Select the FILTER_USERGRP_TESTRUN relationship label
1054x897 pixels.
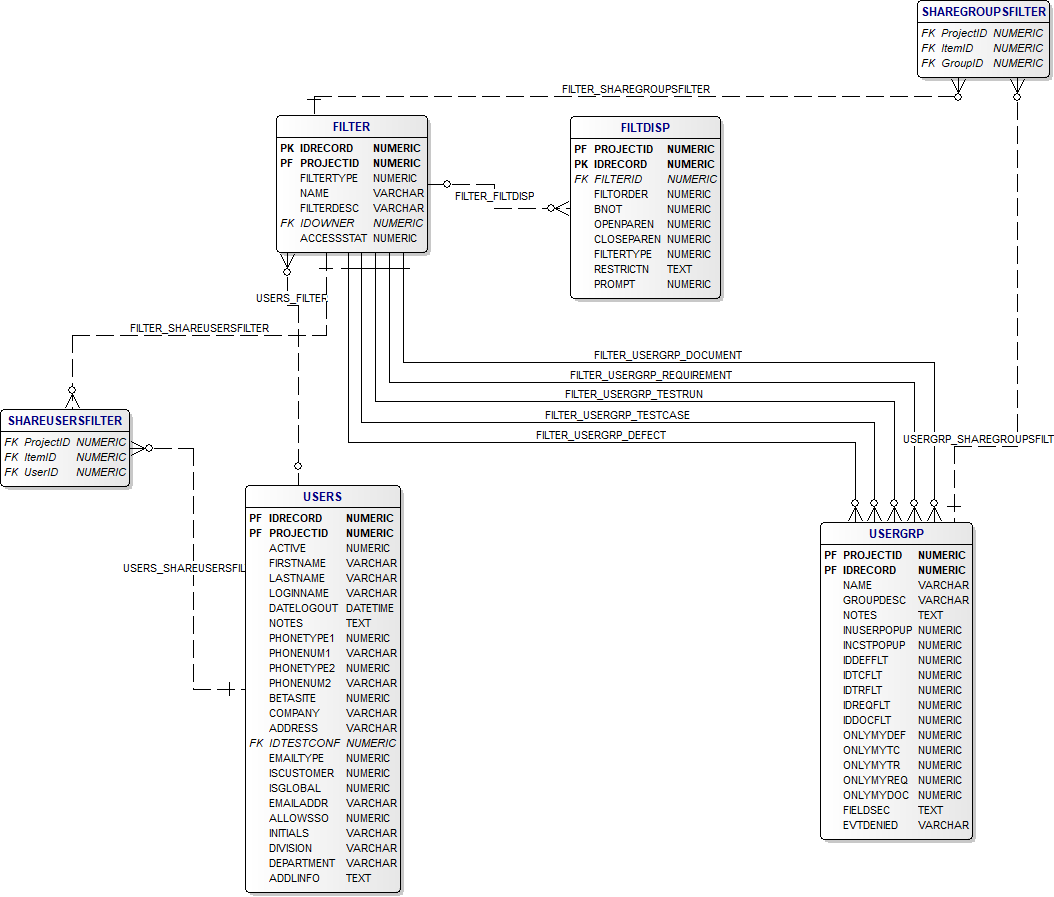point(633,395)
